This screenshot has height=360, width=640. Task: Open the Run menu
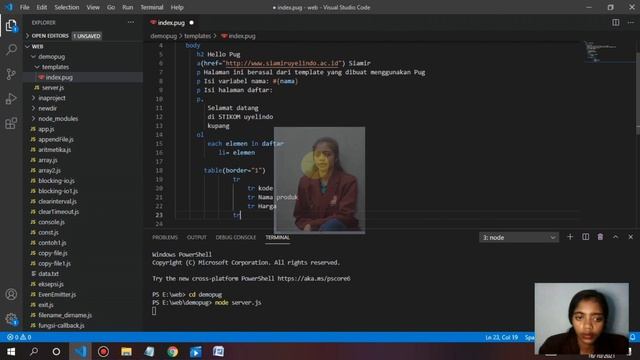128,7
